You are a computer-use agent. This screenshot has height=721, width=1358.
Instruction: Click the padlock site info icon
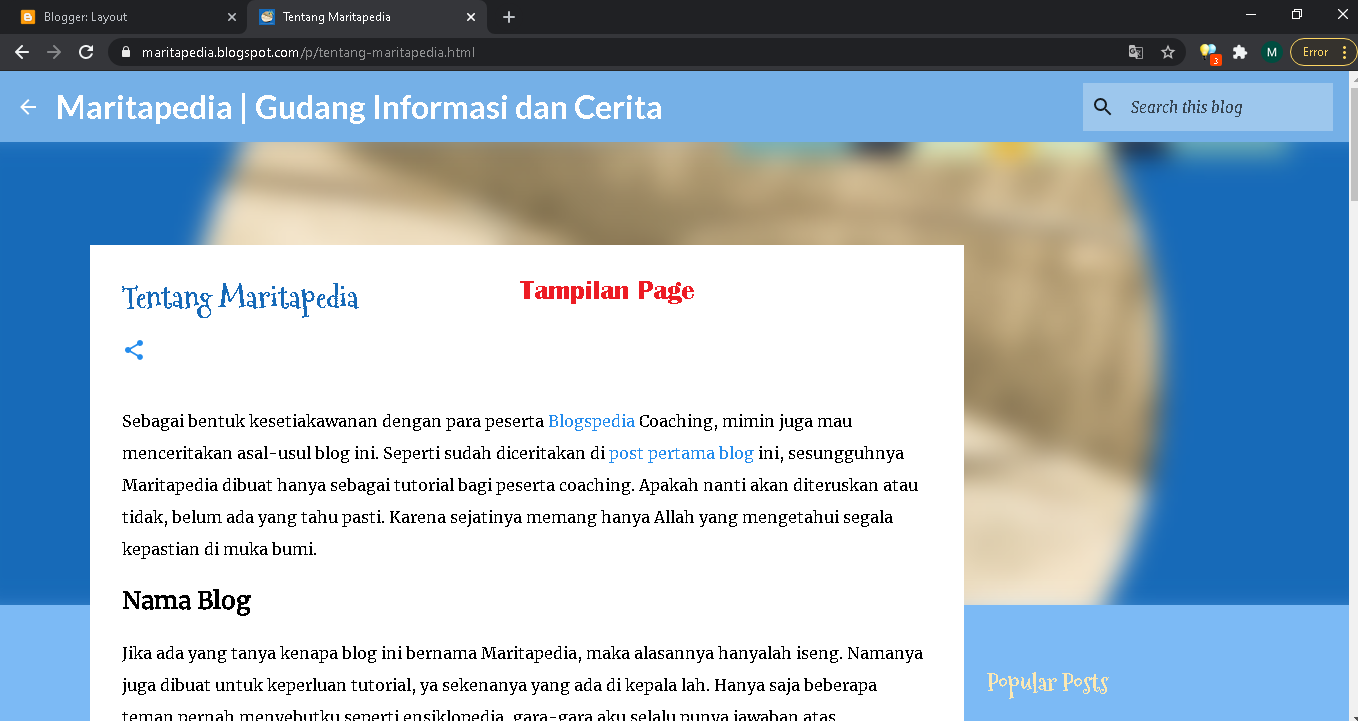126,52
